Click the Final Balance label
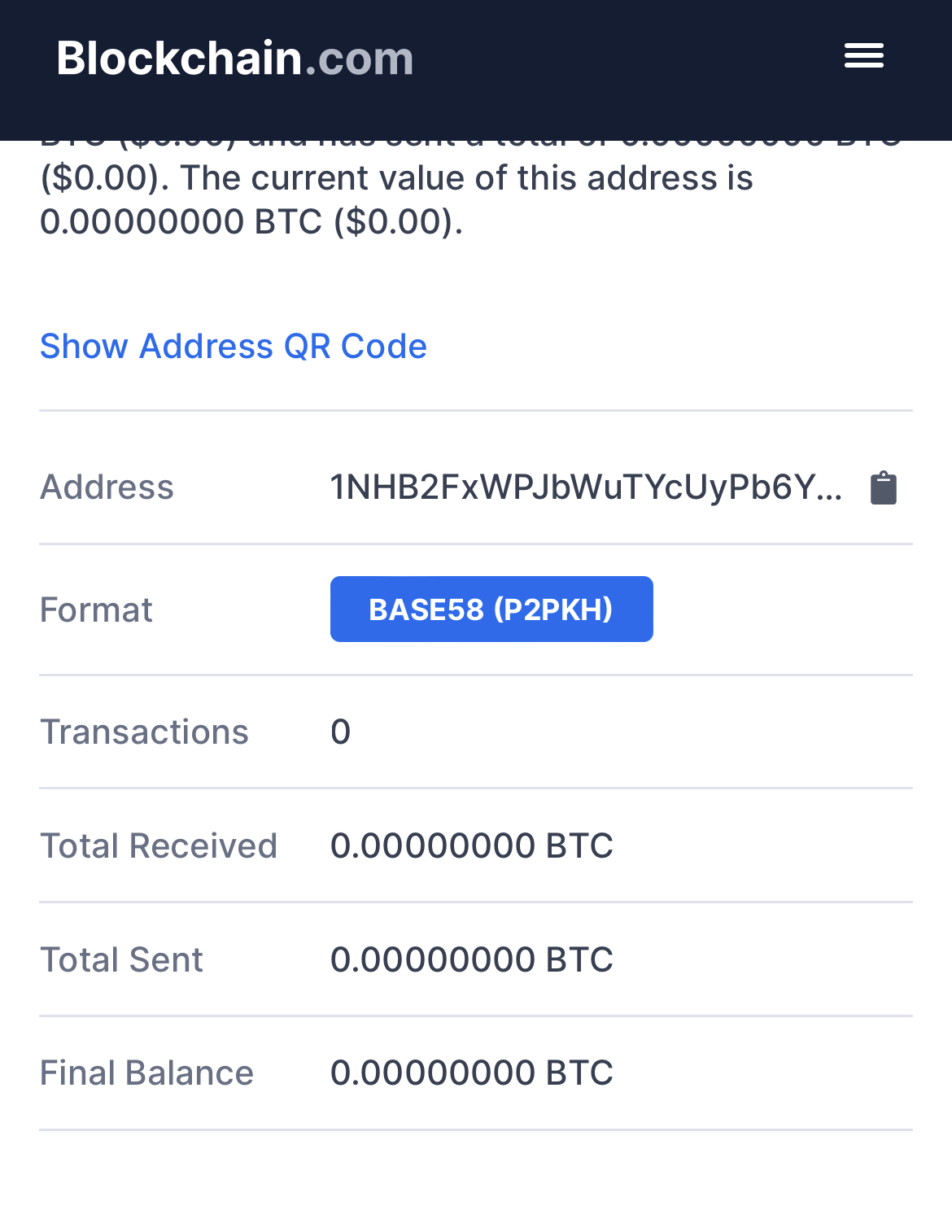The image size is (952, 1232). (146, 1073)
